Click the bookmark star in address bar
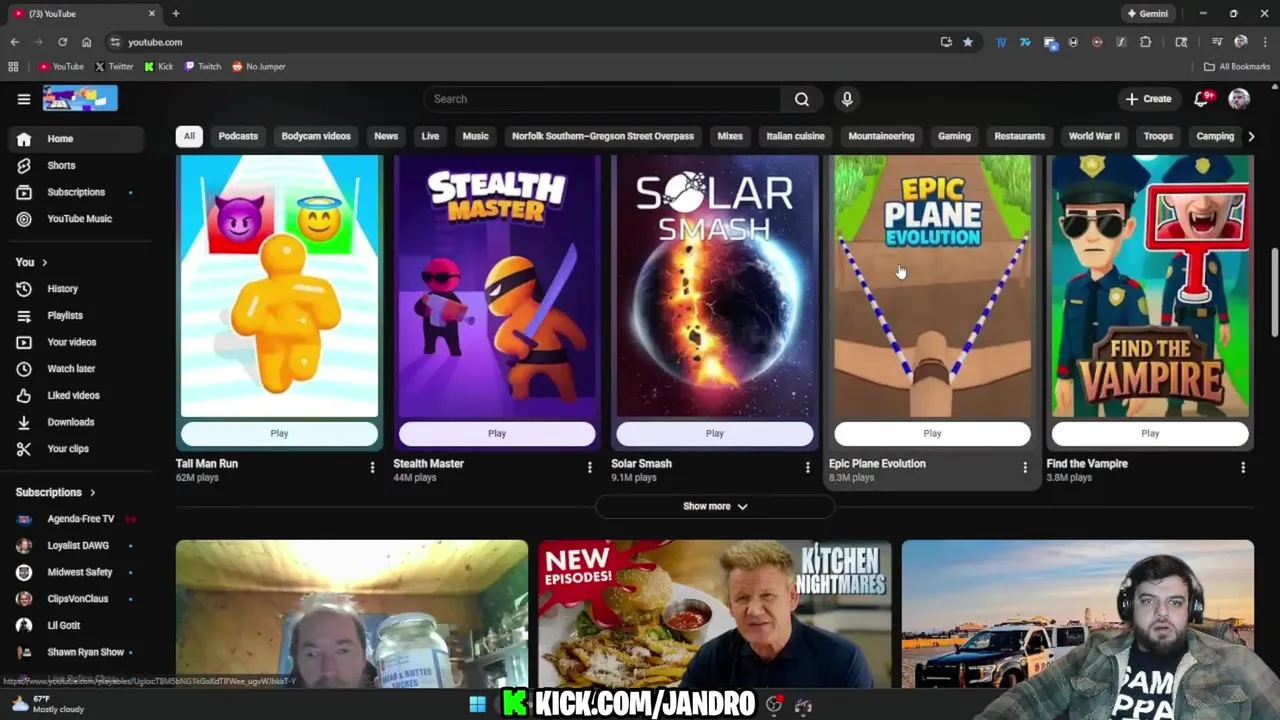 pos(968,42)
